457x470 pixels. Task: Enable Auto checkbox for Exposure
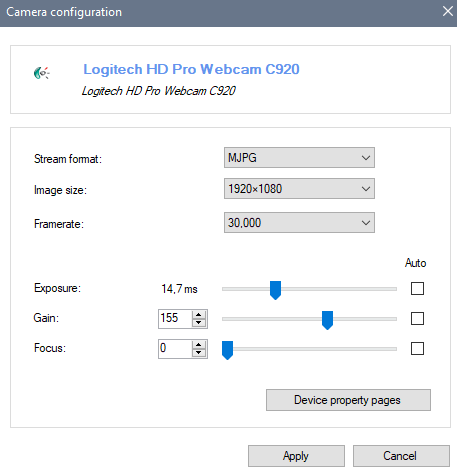417,288
